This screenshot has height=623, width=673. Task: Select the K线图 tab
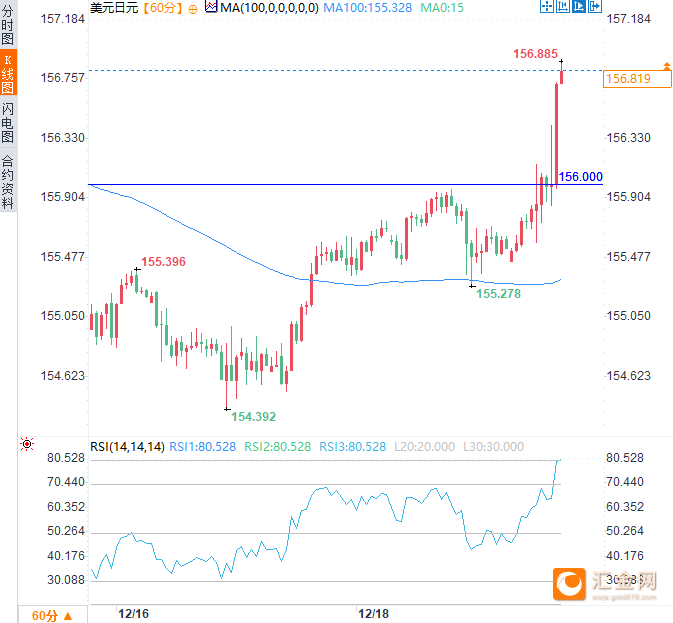[8, 75]
